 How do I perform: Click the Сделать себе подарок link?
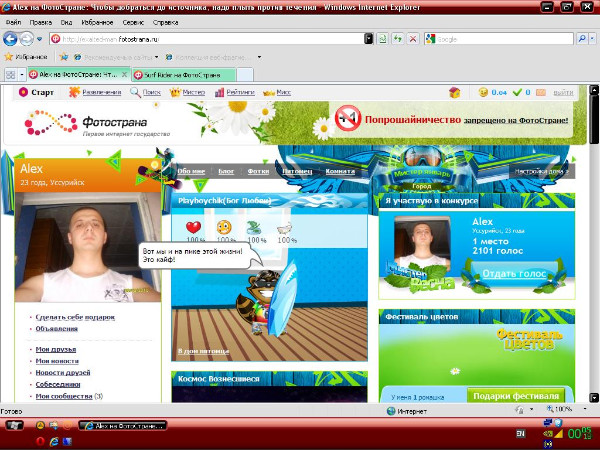point(75,317)
